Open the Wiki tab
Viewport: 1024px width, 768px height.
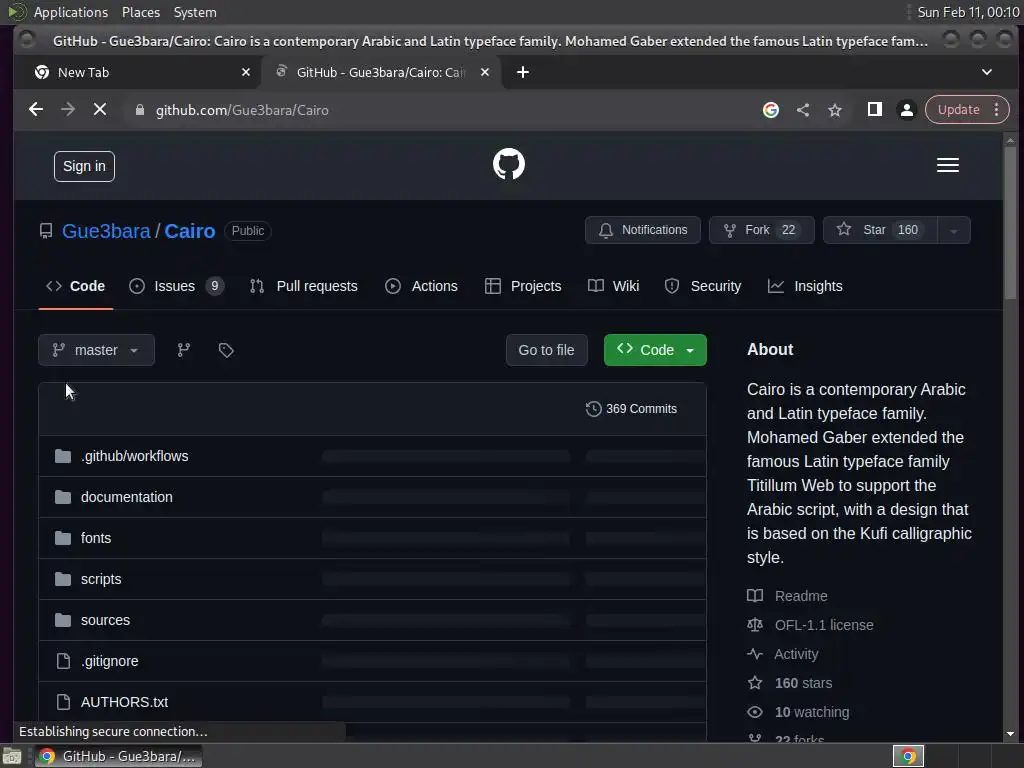[613, 286]
